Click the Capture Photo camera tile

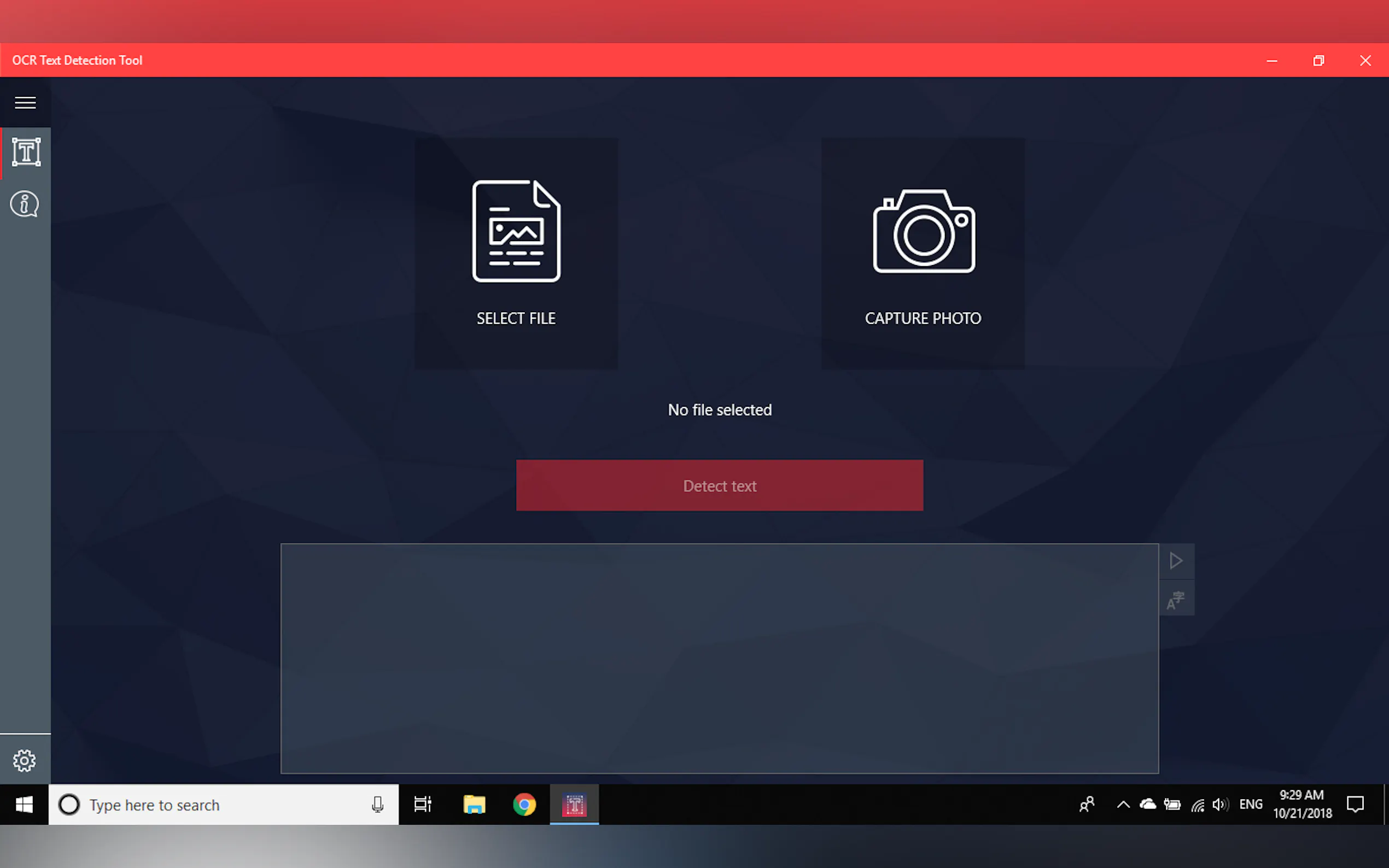click(923, 253)
